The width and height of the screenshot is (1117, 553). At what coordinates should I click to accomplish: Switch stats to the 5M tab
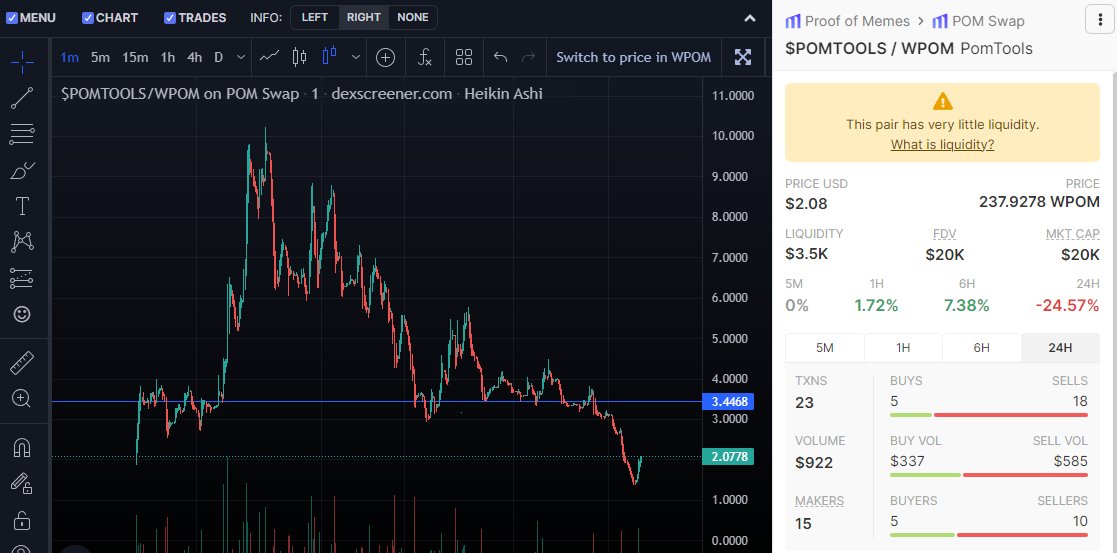pos(824,348)
